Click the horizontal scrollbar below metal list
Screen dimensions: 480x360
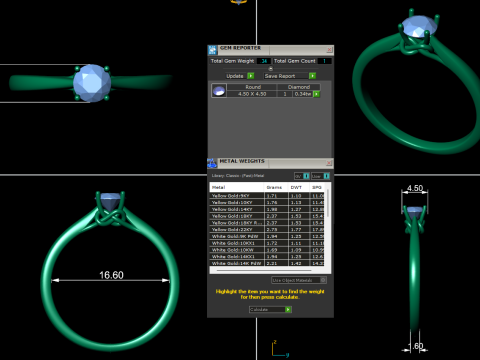point(264,271)
